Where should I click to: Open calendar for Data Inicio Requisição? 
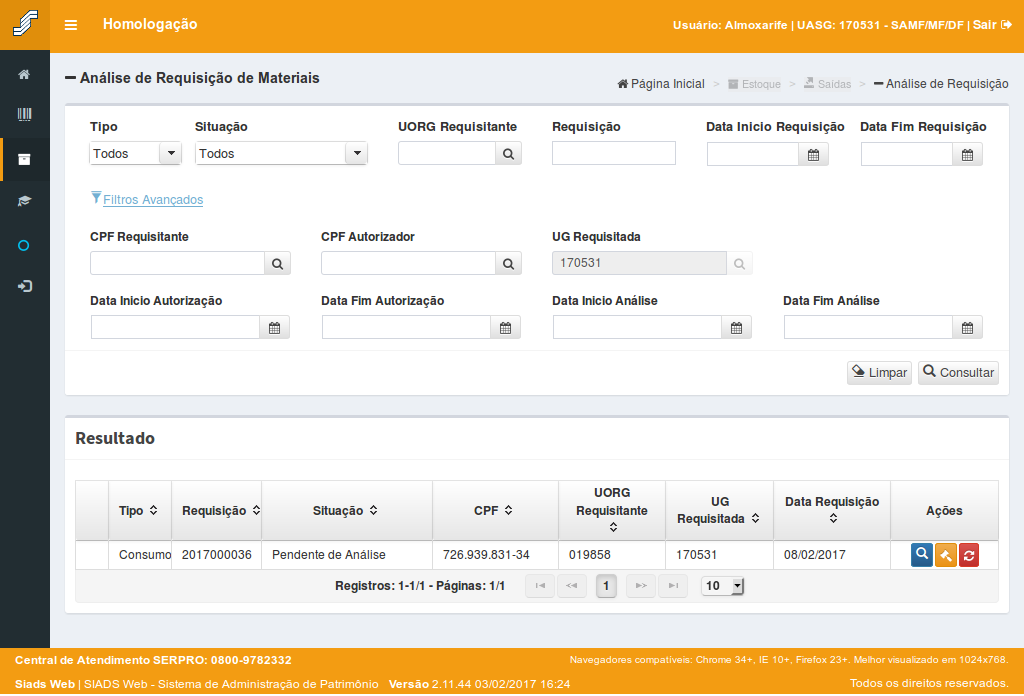(813, 155)
